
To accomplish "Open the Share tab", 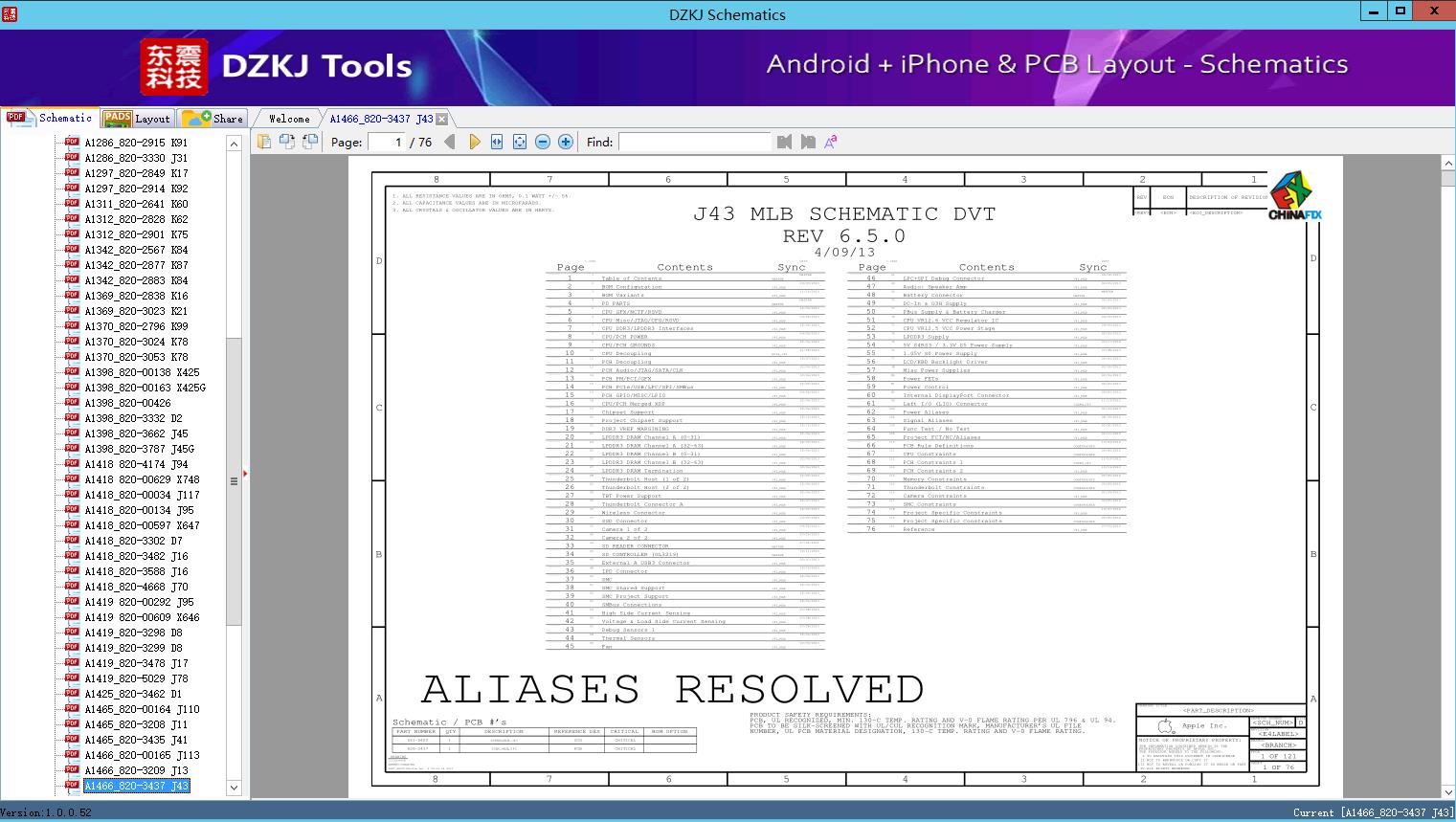I will pyautogui.click(x=213, y=119).
